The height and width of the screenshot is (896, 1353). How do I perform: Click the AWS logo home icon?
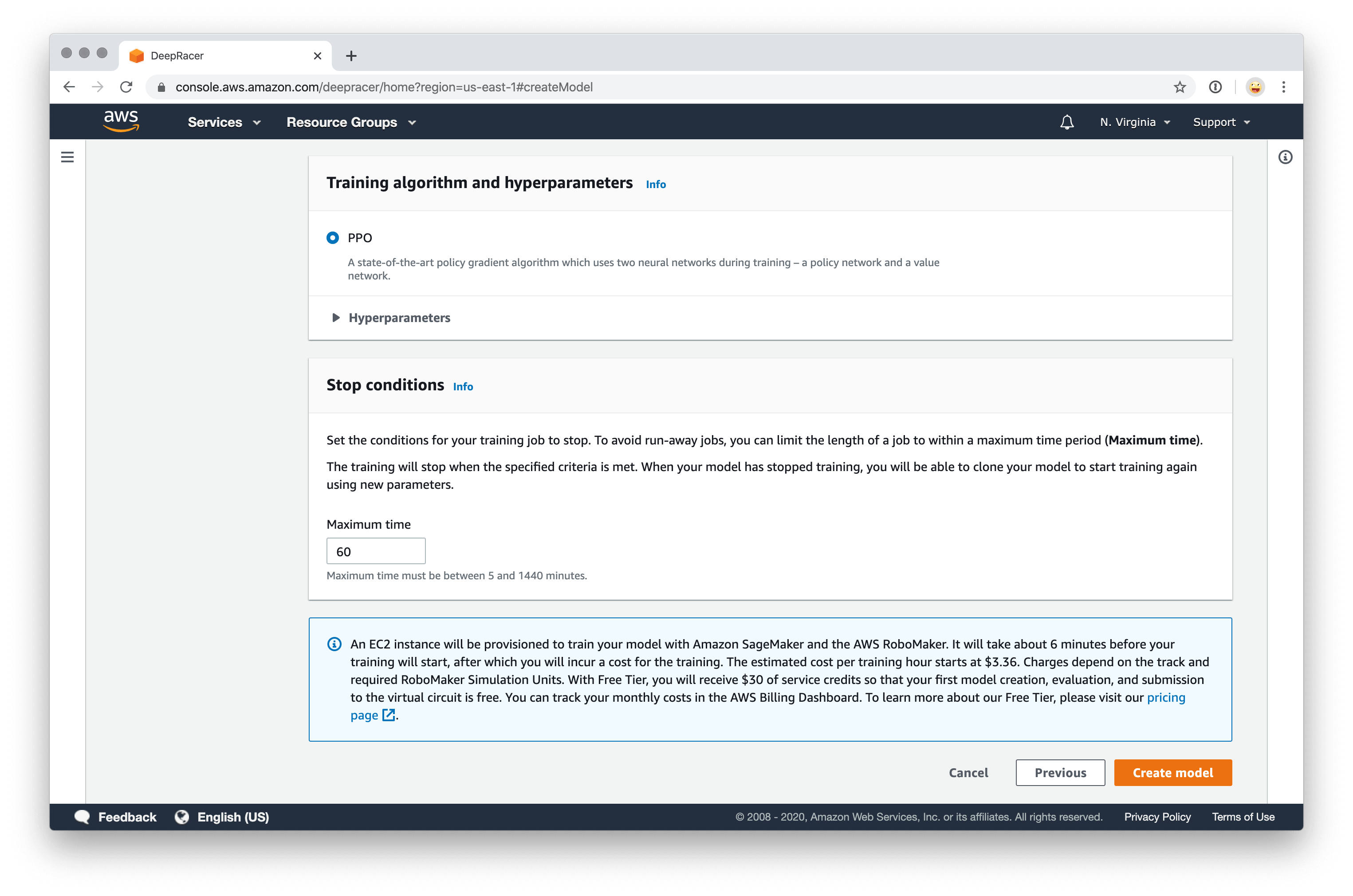pos(121,121)
